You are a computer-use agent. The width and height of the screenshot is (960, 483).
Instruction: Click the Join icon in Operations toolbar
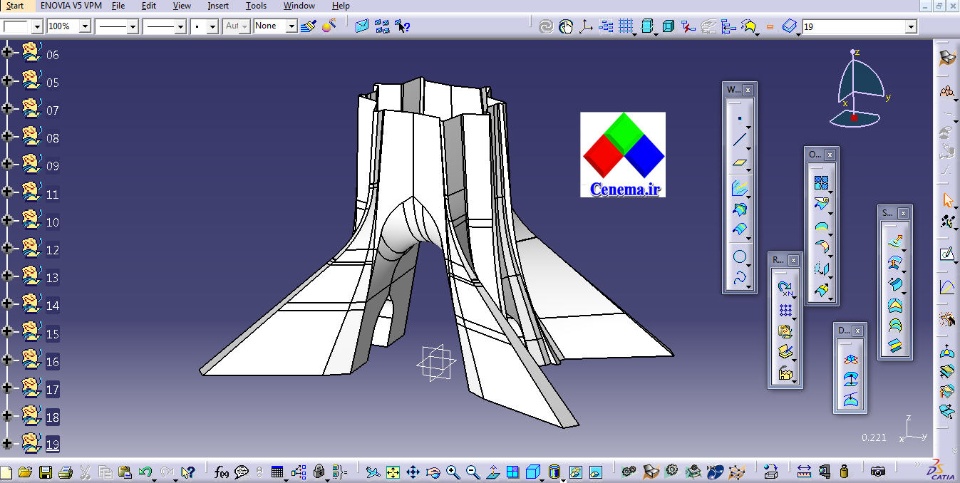point(821,182)
